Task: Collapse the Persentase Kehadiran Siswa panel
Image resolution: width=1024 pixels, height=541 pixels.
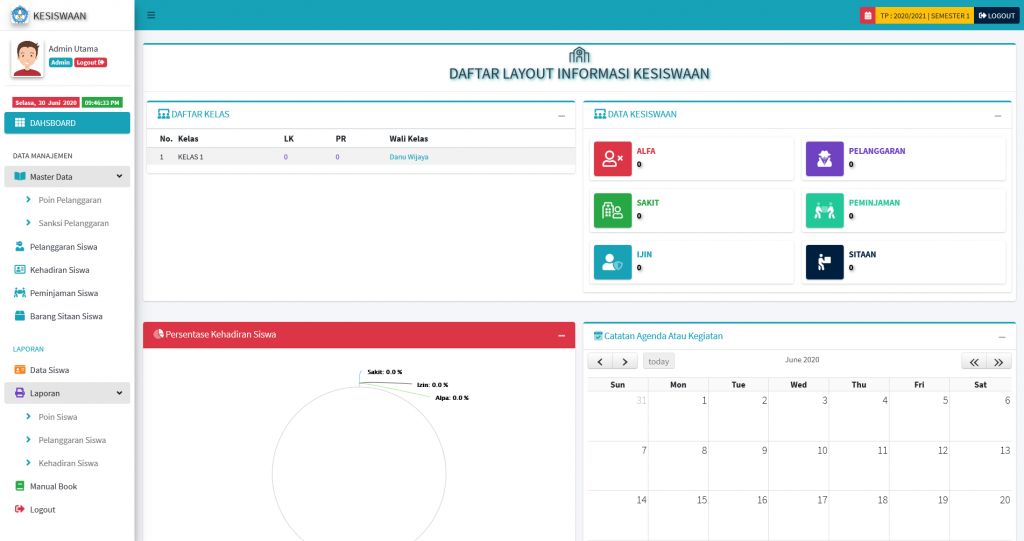Action: (561, 335)
